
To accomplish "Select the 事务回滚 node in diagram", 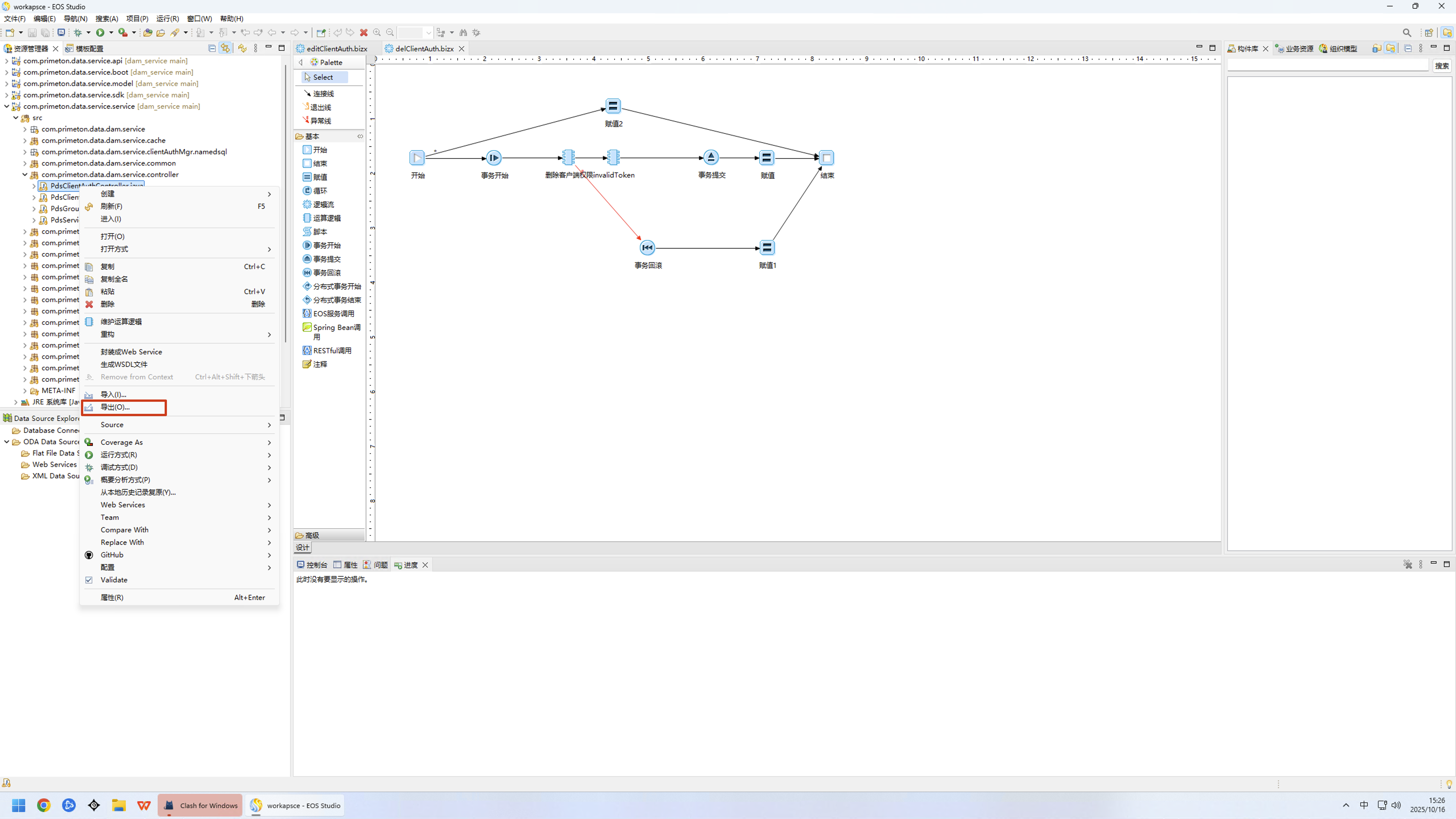I will [x=647, y=248].
